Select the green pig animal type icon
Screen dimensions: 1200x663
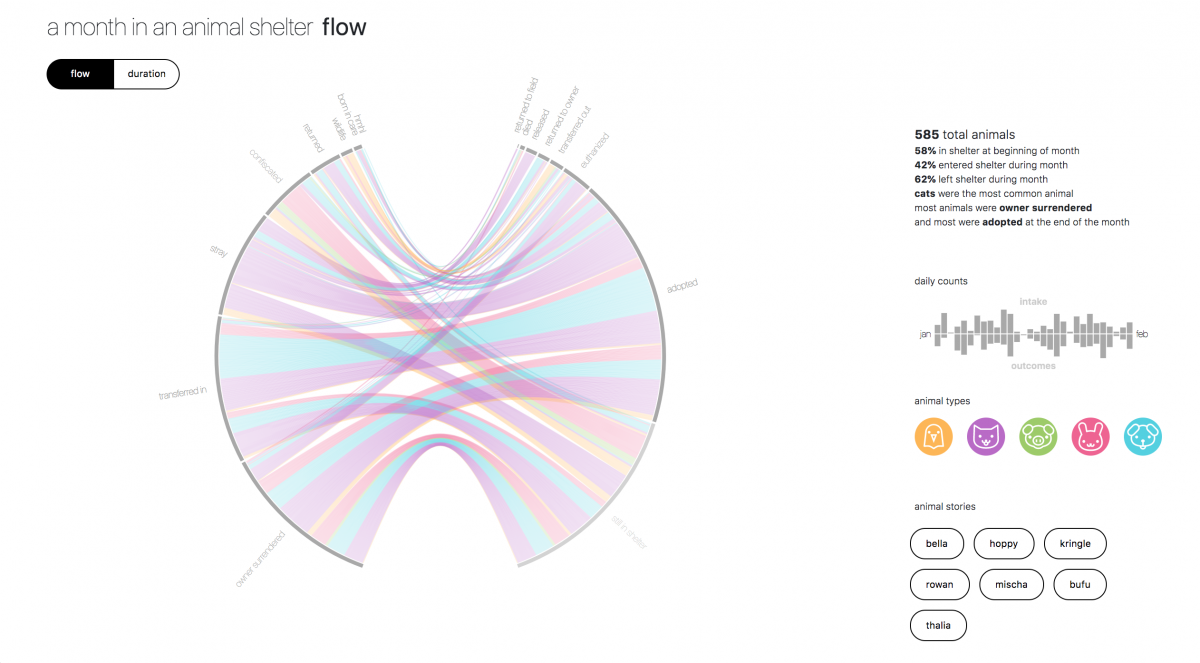(1038, 437)
